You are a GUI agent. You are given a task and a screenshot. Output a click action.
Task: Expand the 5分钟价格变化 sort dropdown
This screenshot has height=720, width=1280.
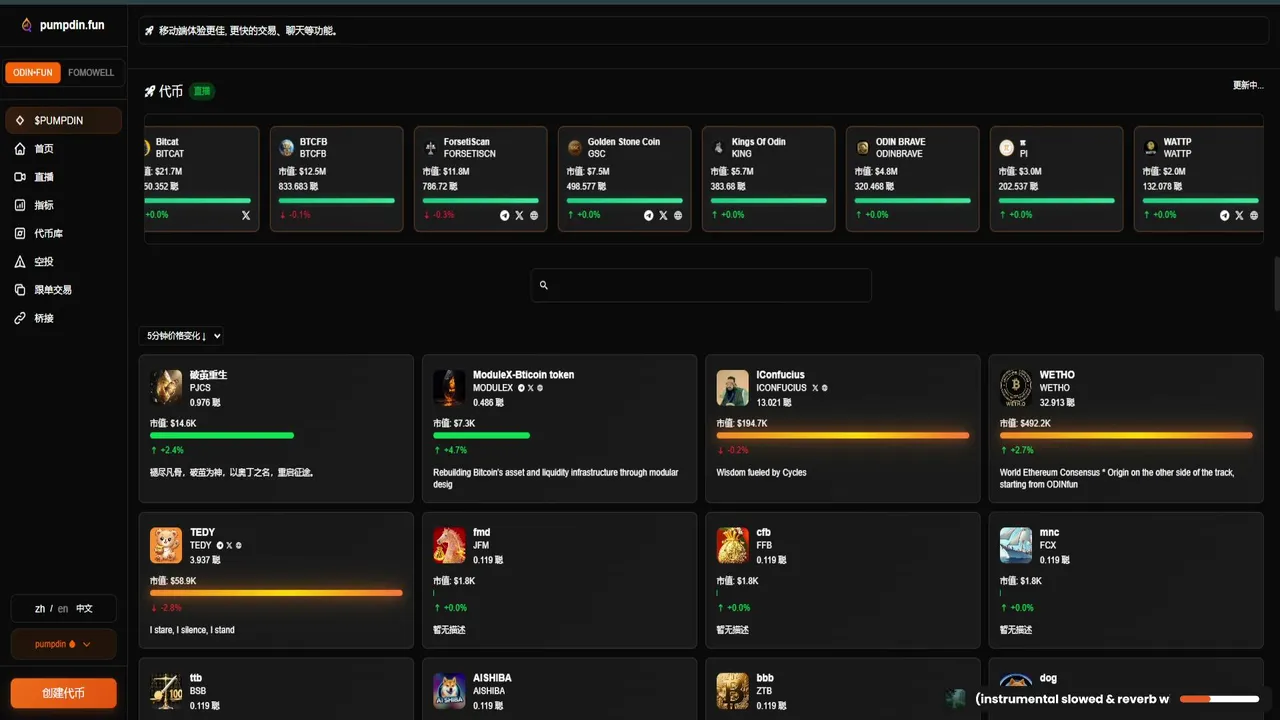tap(182, 336)
